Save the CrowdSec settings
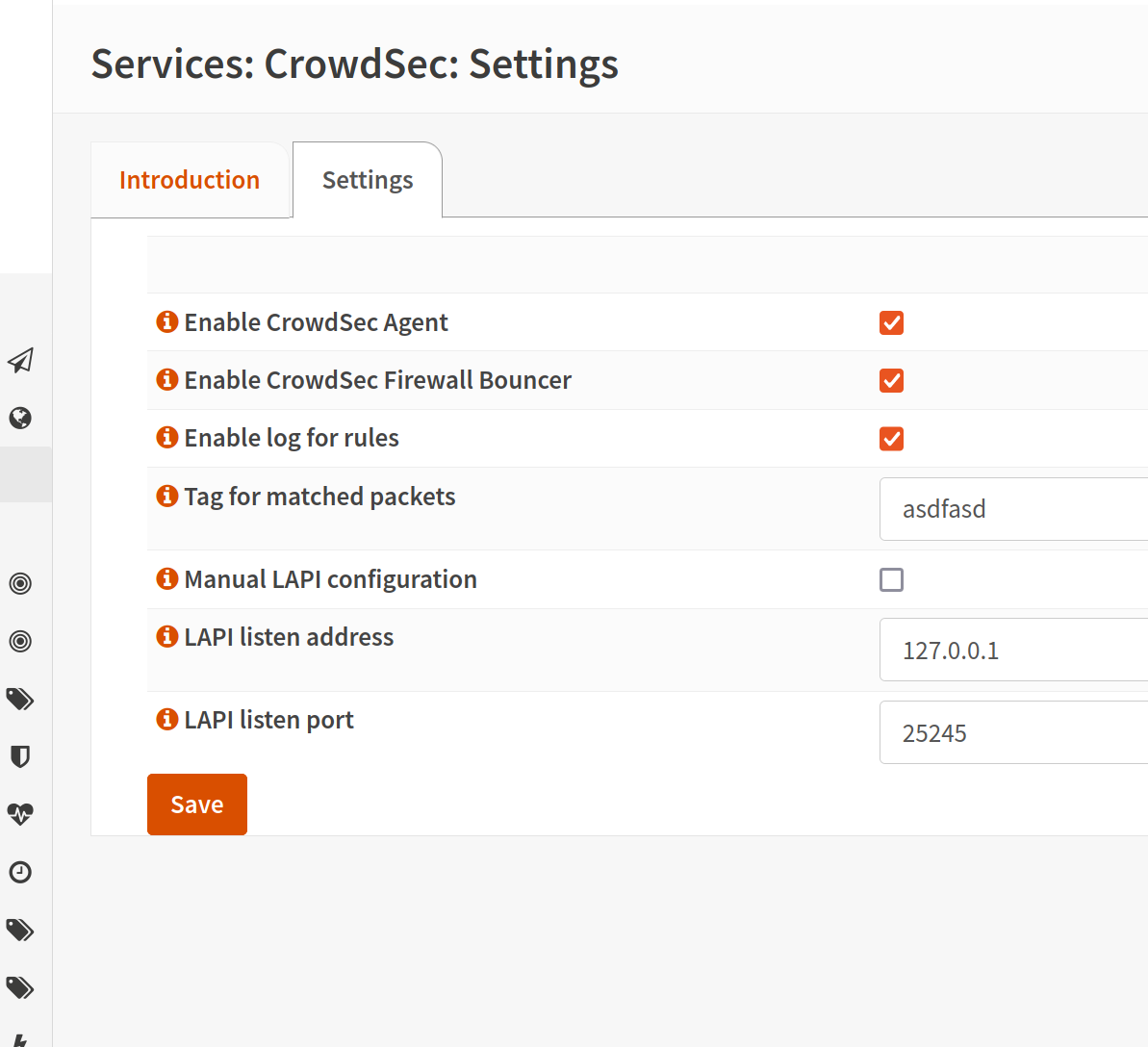This screenshot has height=1047, width=1148. [197, 804]
